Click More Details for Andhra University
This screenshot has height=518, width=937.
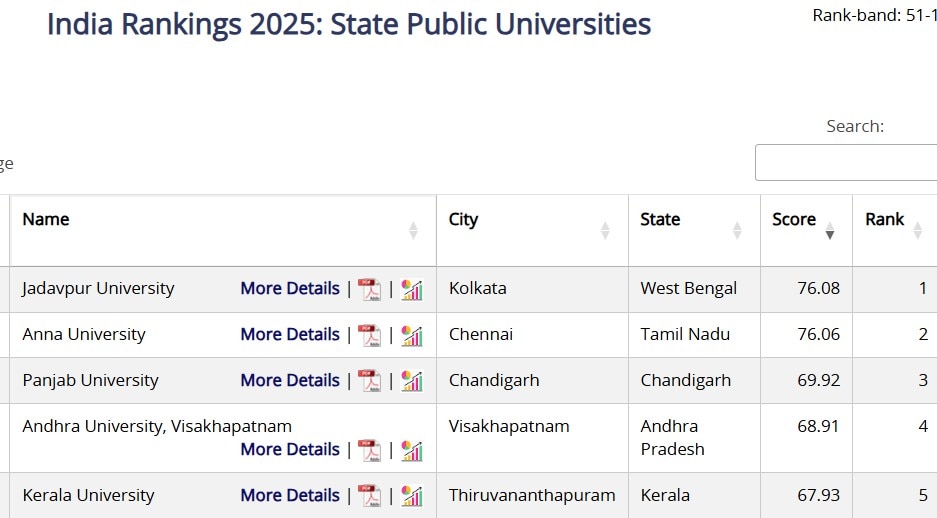[x=290, y=449]
